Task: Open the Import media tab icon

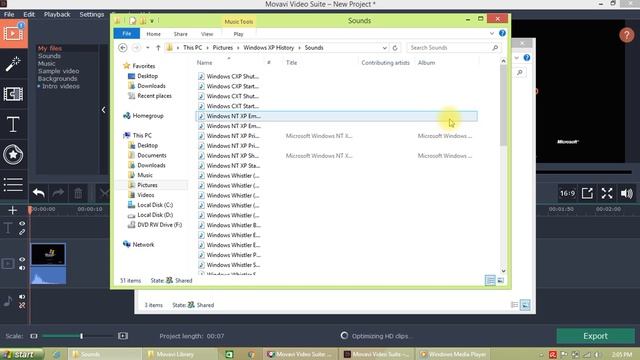Action: [13, 33]
